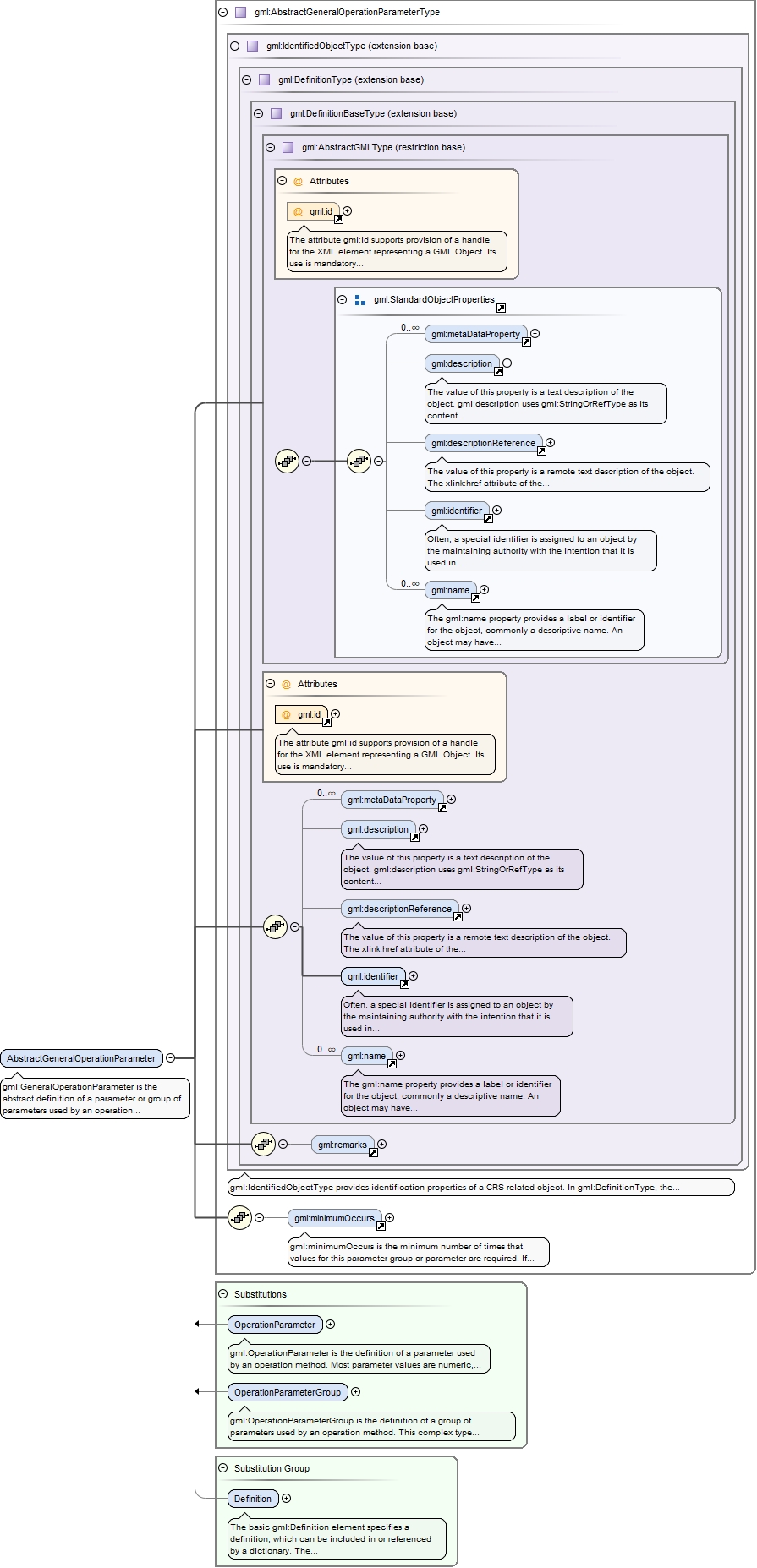
Task: Expand the OperationParameterGroup element
Action: tap(356, 1392)
